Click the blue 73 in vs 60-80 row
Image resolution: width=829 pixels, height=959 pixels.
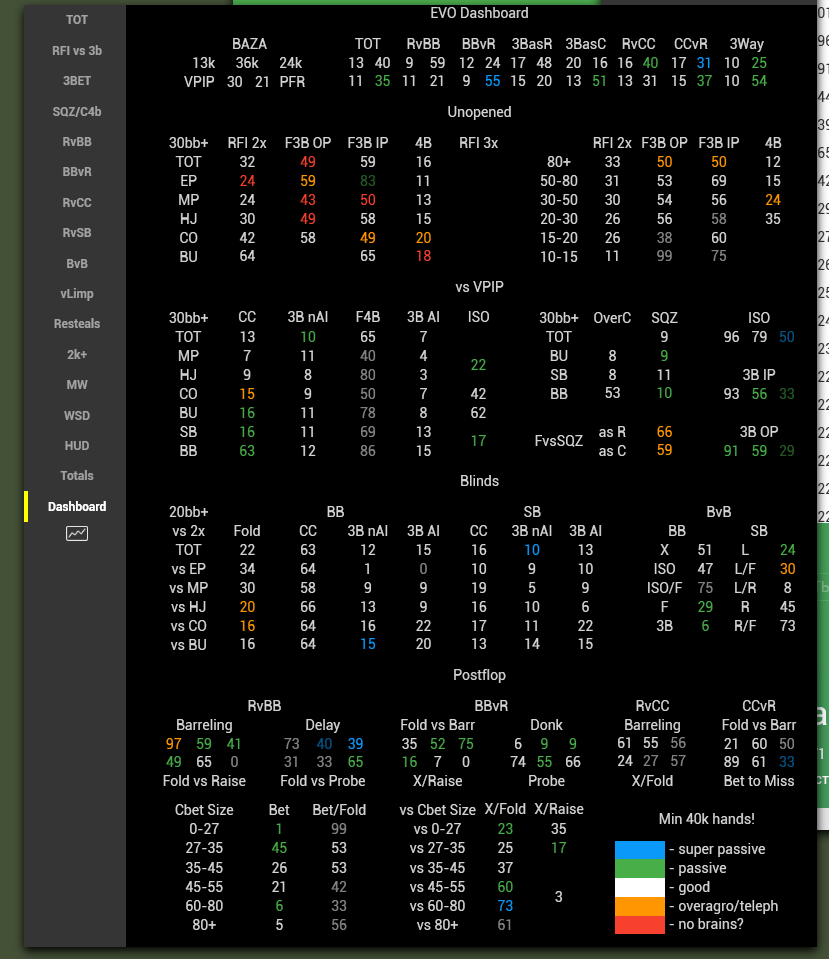tap(505, 906)
